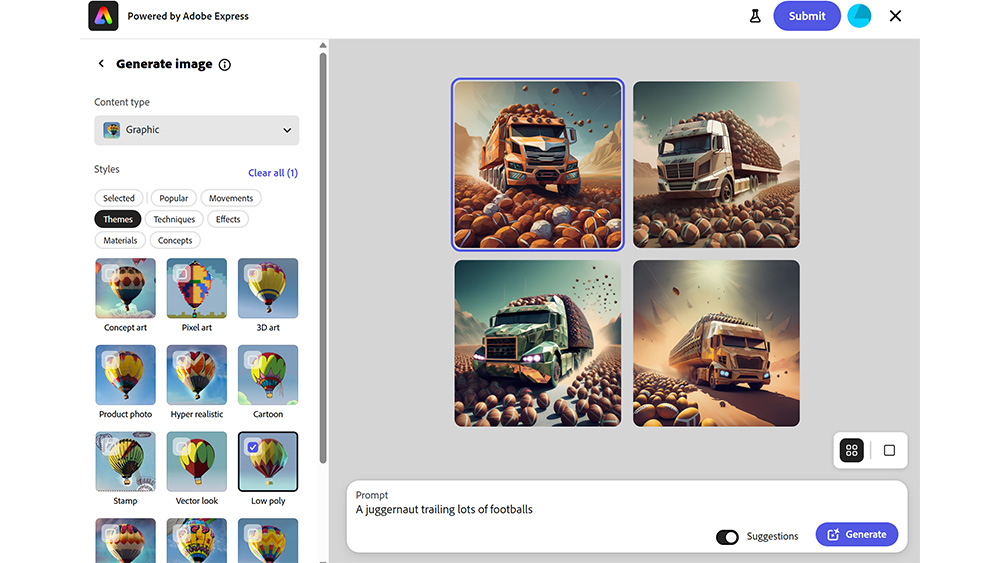
Task: Click the Submit button
Action: pyautogui.click(x=807, y=16)
